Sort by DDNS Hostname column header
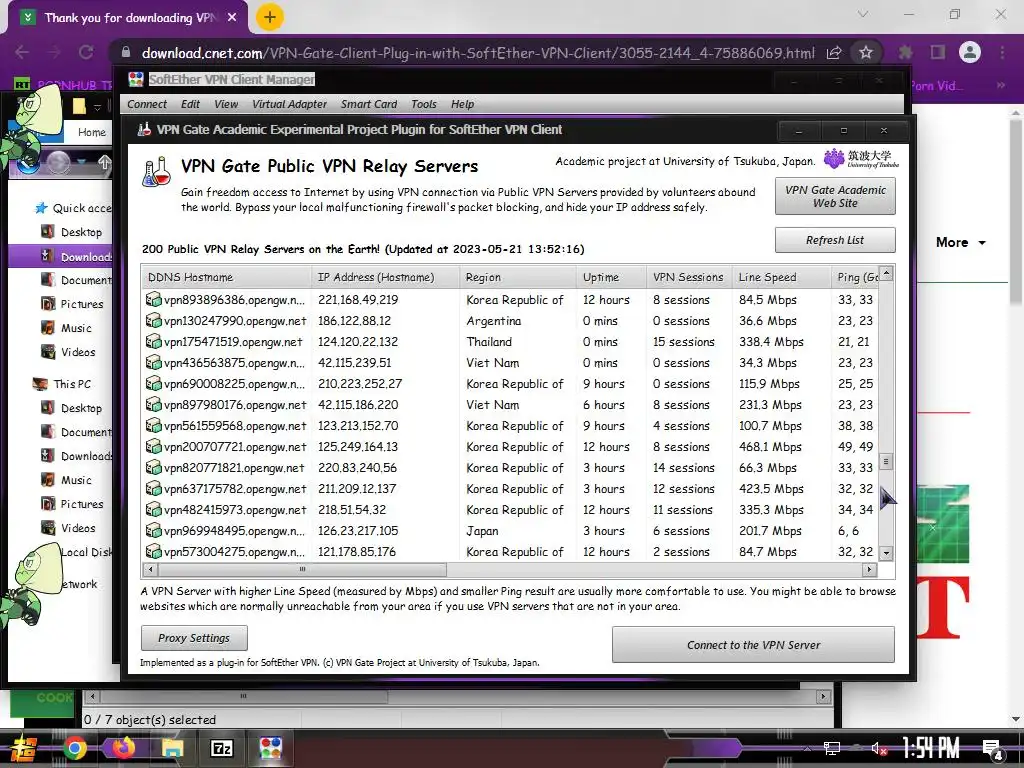Viewport: 1024px width, 768px height. tap(226, 277)
